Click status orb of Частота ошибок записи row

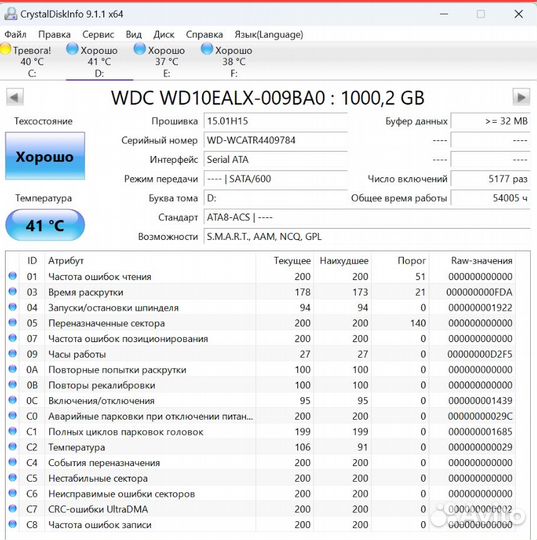pos(13,524)
